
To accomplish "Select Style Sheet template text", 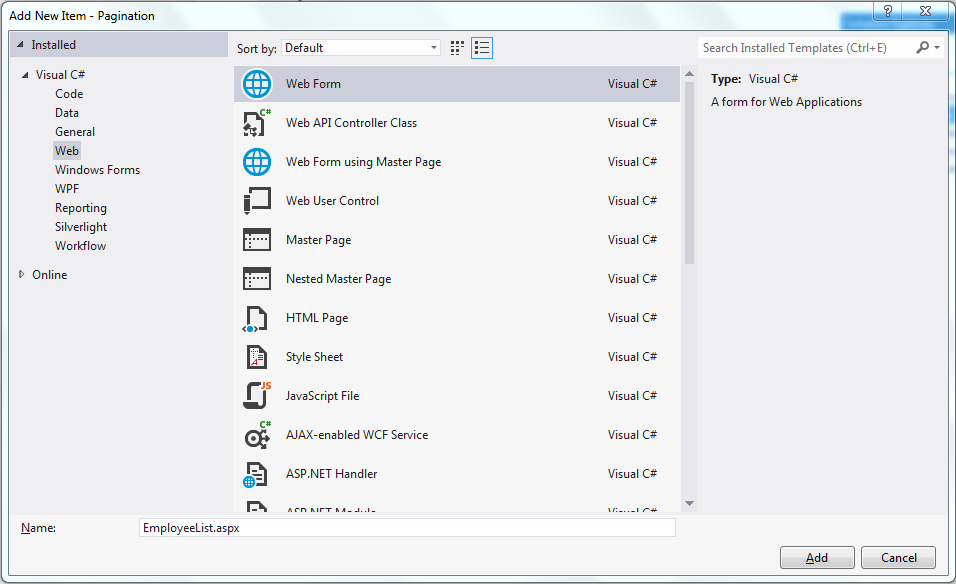I will click(x=314, y=357).
